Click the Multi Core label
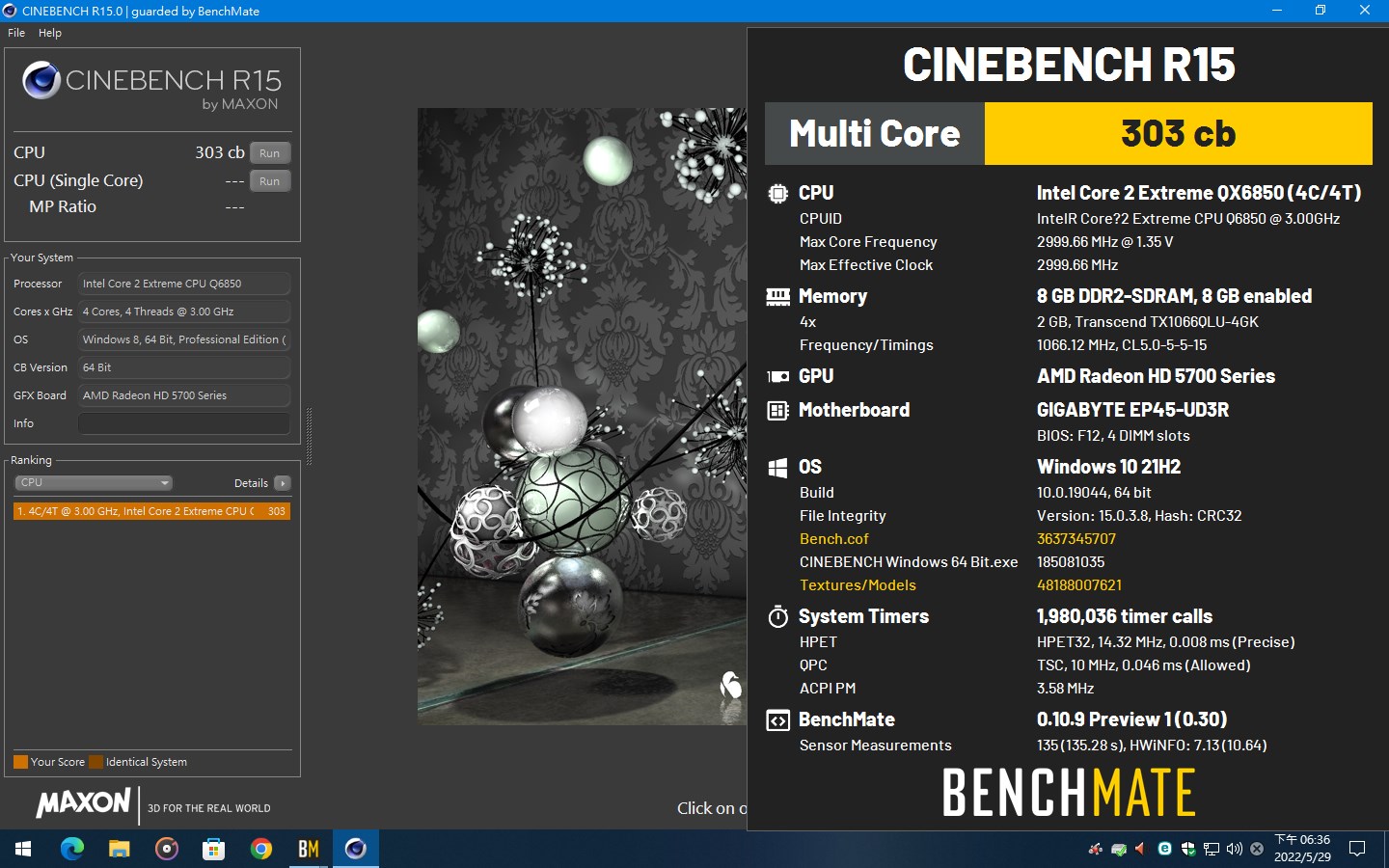 point(875,133)
